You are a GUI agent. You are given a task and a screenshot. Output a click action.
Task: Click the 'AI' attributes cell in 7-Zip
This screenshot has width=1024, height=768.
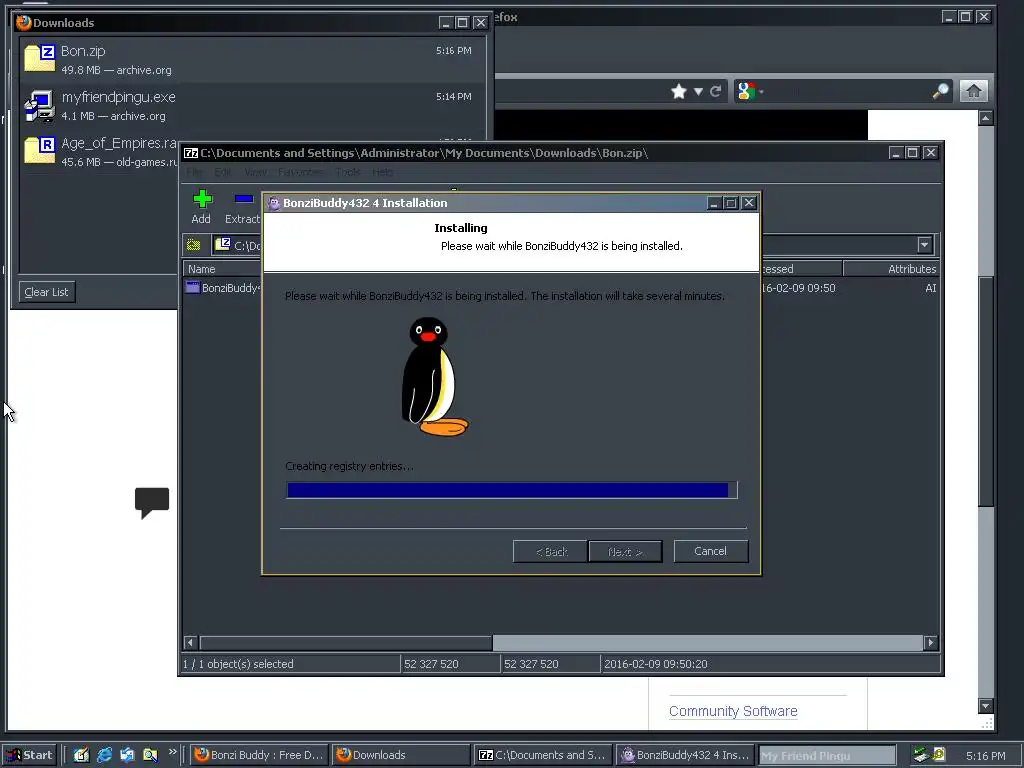[931, 288]
